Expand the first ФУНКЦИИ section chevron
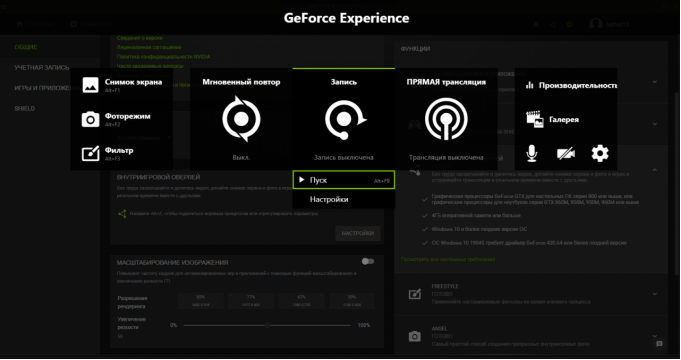The width and height of the screenshot is (681, 360). coord(655,82)
